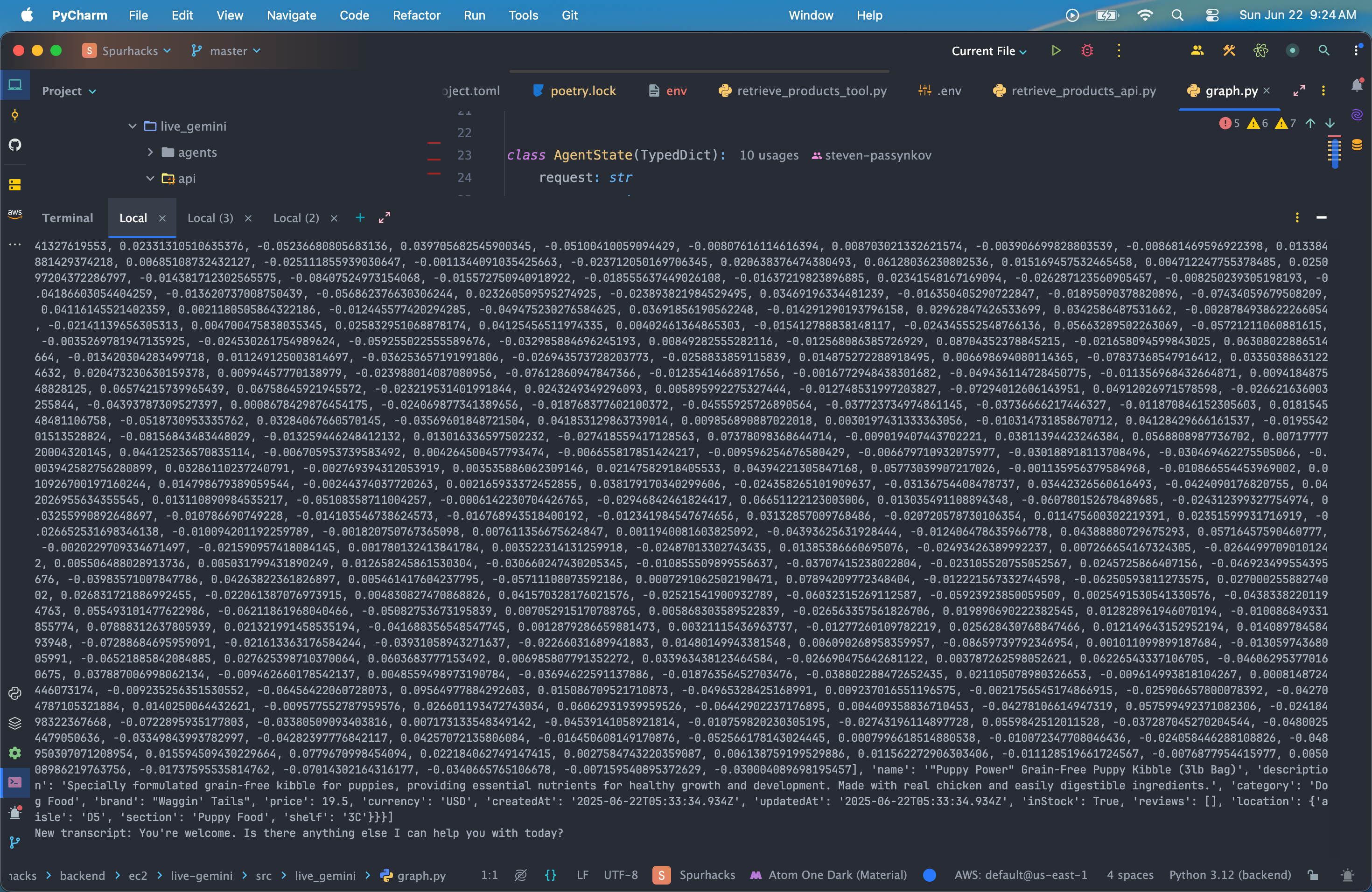This screenshot has height=892, width=1372.
Task: Click the Search Everywhere magnifier icon
Action: point(1323,51)
